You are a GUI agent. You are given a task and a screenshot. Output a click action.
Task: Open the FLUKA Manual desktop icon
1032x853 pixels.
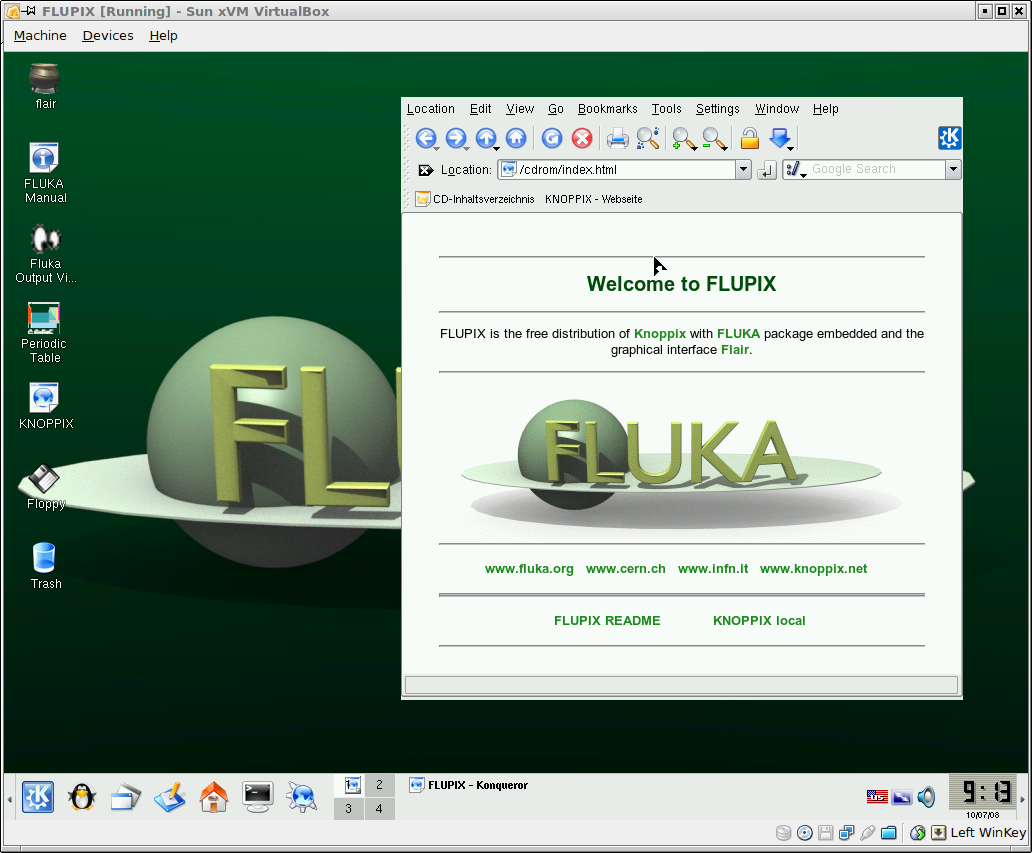point(45,173)
